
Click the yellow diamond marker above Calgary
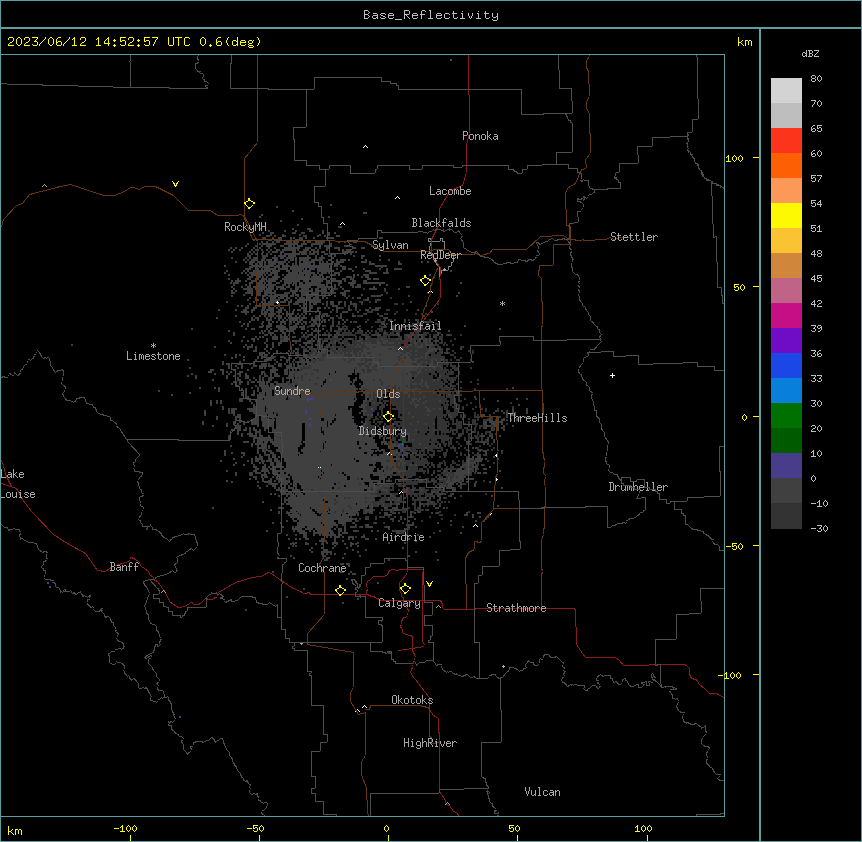click(x=405, y=589)
